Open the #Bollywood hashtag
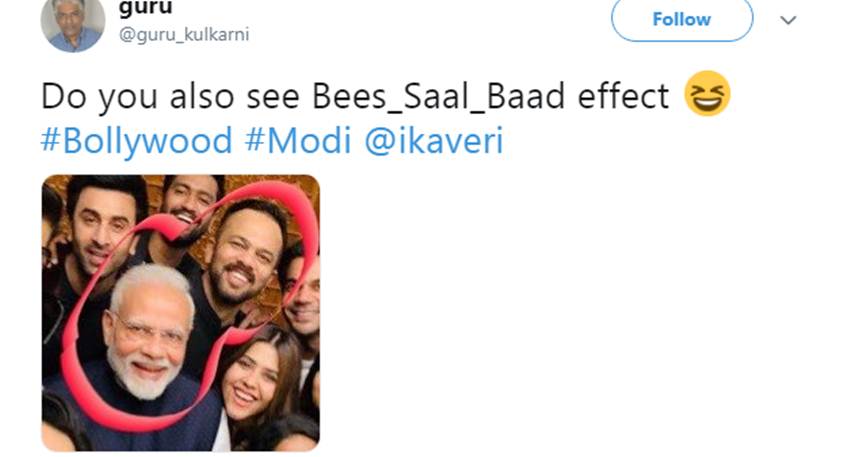Image resolution: width=850 pixels, height=457 pixels. 136,141
